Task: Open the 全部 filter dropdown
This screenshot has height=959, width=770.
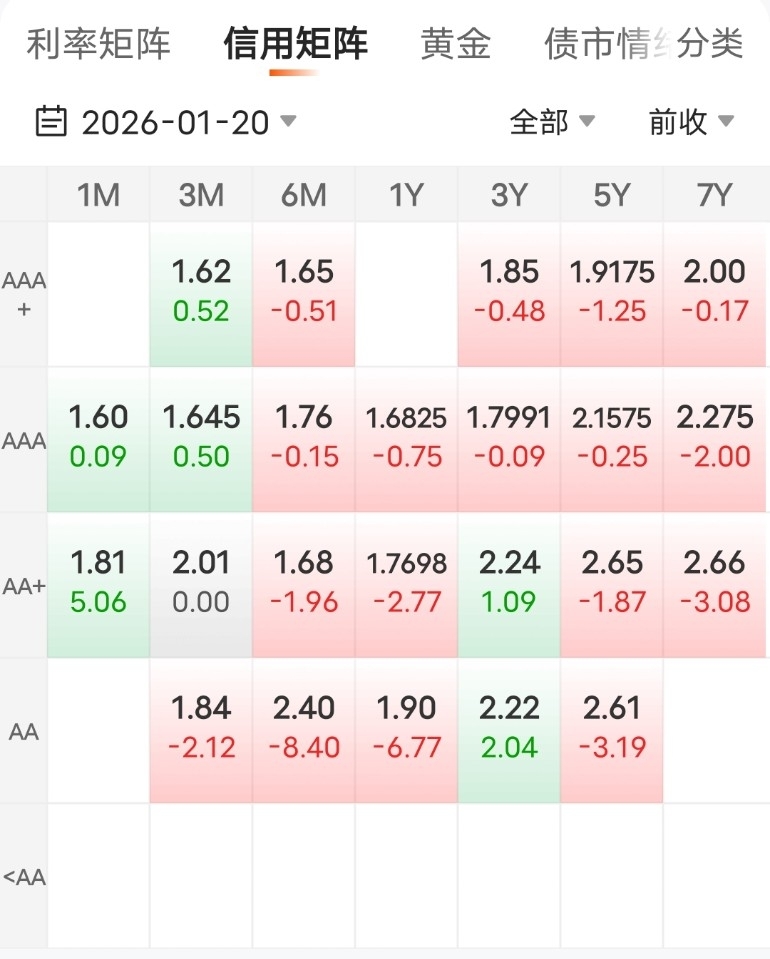Action: 552,122
